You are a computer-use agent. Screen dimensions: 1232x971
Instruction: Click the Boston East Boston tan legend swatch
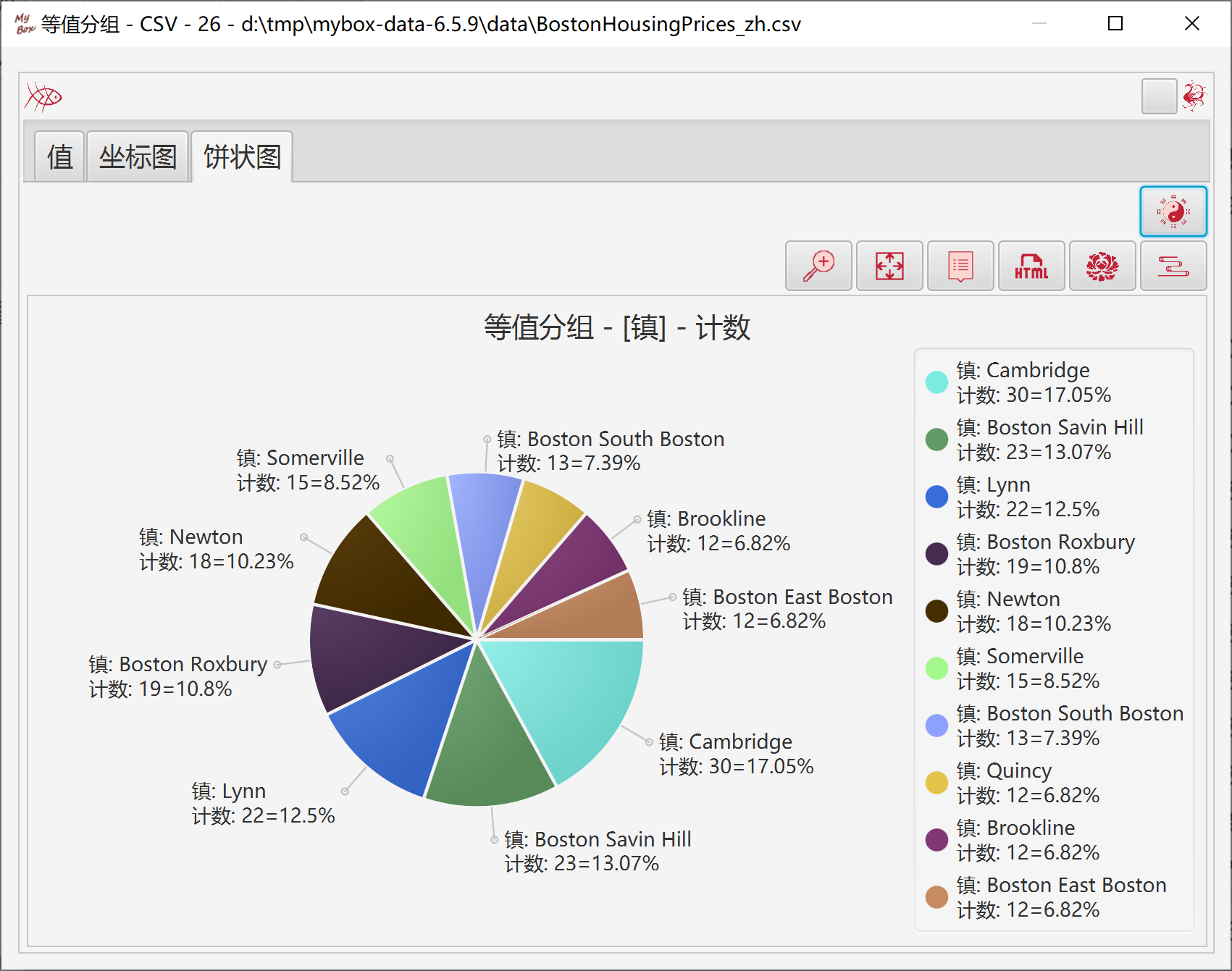tap(936, 897)
